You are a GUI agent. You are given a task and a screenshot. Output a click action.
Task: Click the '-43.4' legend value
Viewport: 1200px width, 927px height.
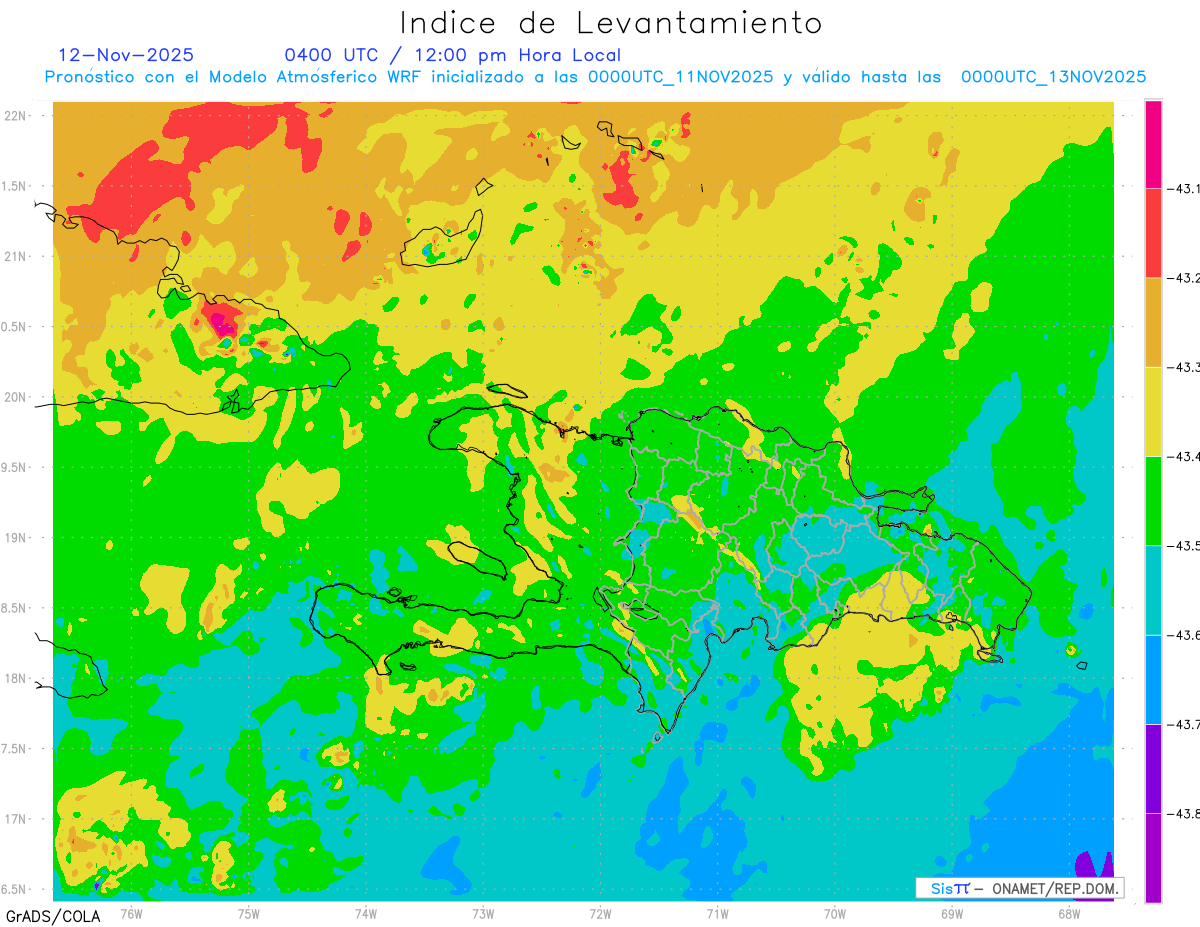(1184, 457)
